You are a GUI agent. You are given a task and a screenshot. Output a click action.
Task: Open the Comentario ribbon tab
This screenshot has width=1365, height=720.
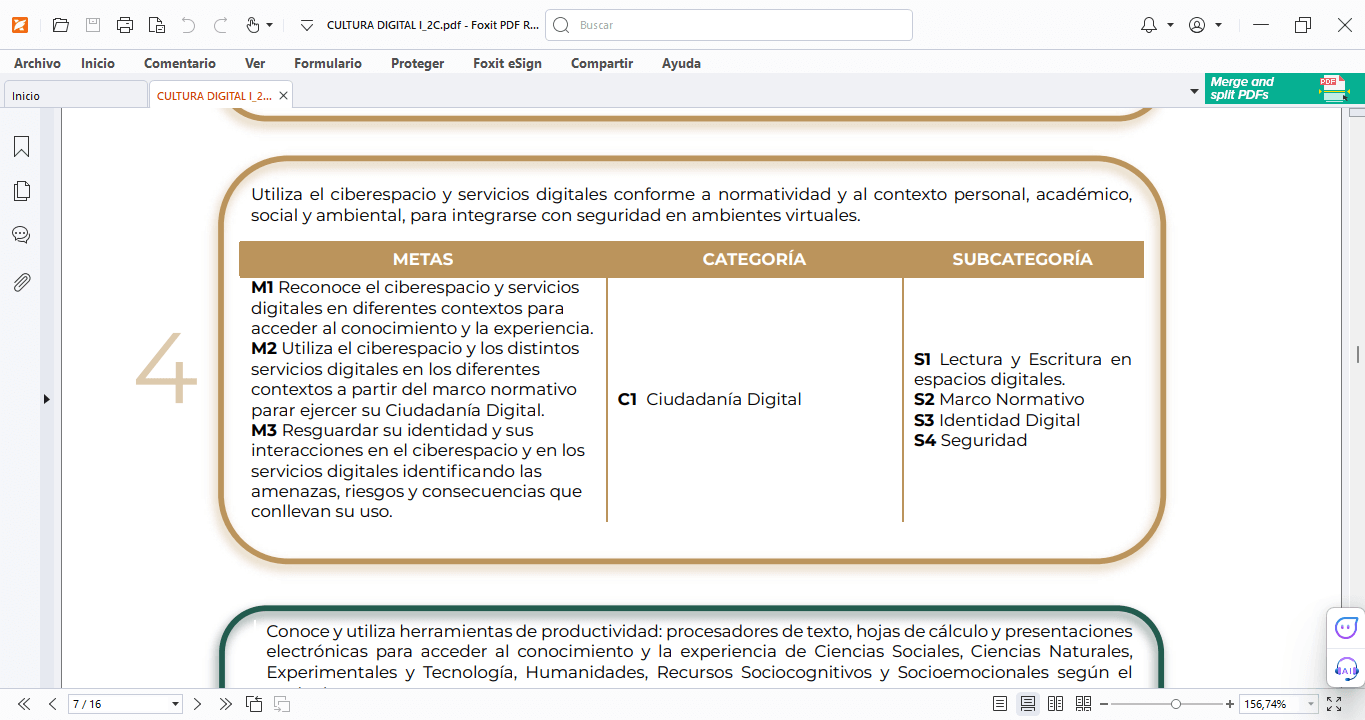[x=180, y=63]
